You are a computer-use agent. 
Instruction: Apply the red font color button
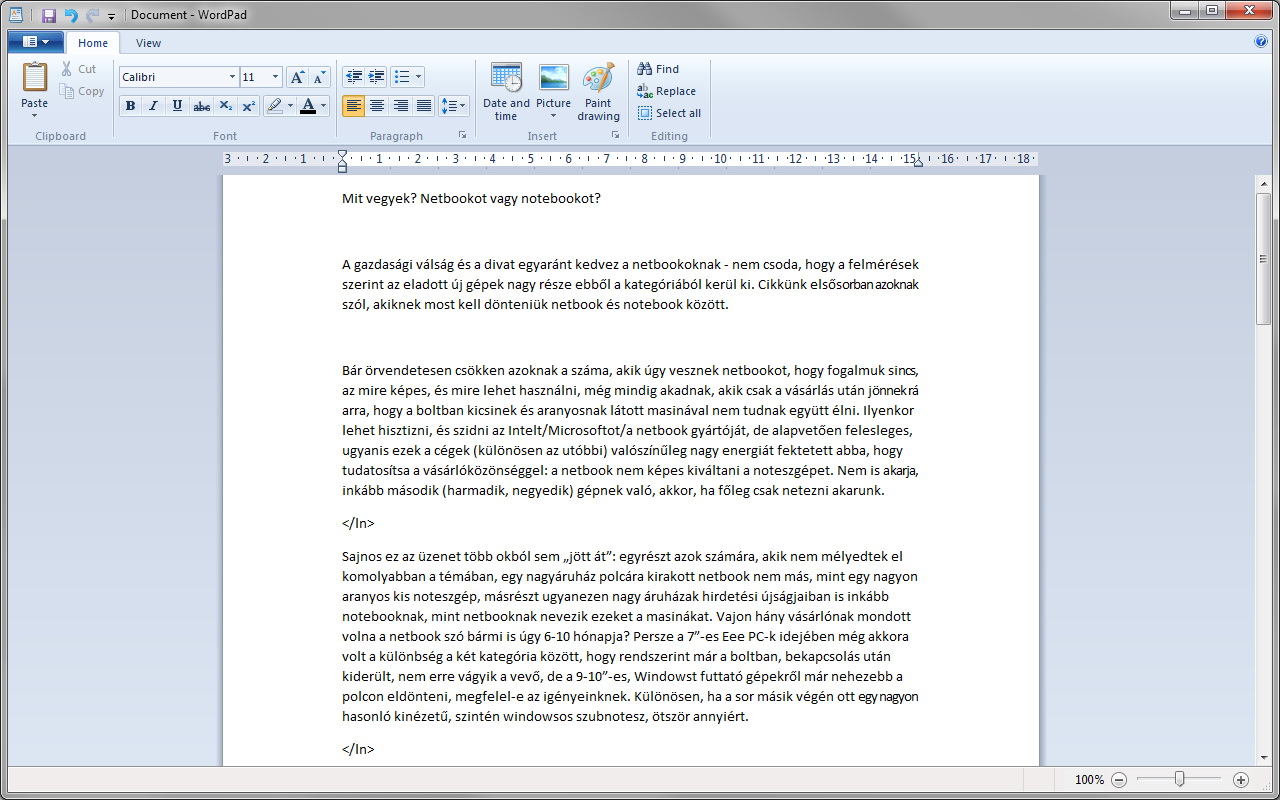[x=308, y=105]
